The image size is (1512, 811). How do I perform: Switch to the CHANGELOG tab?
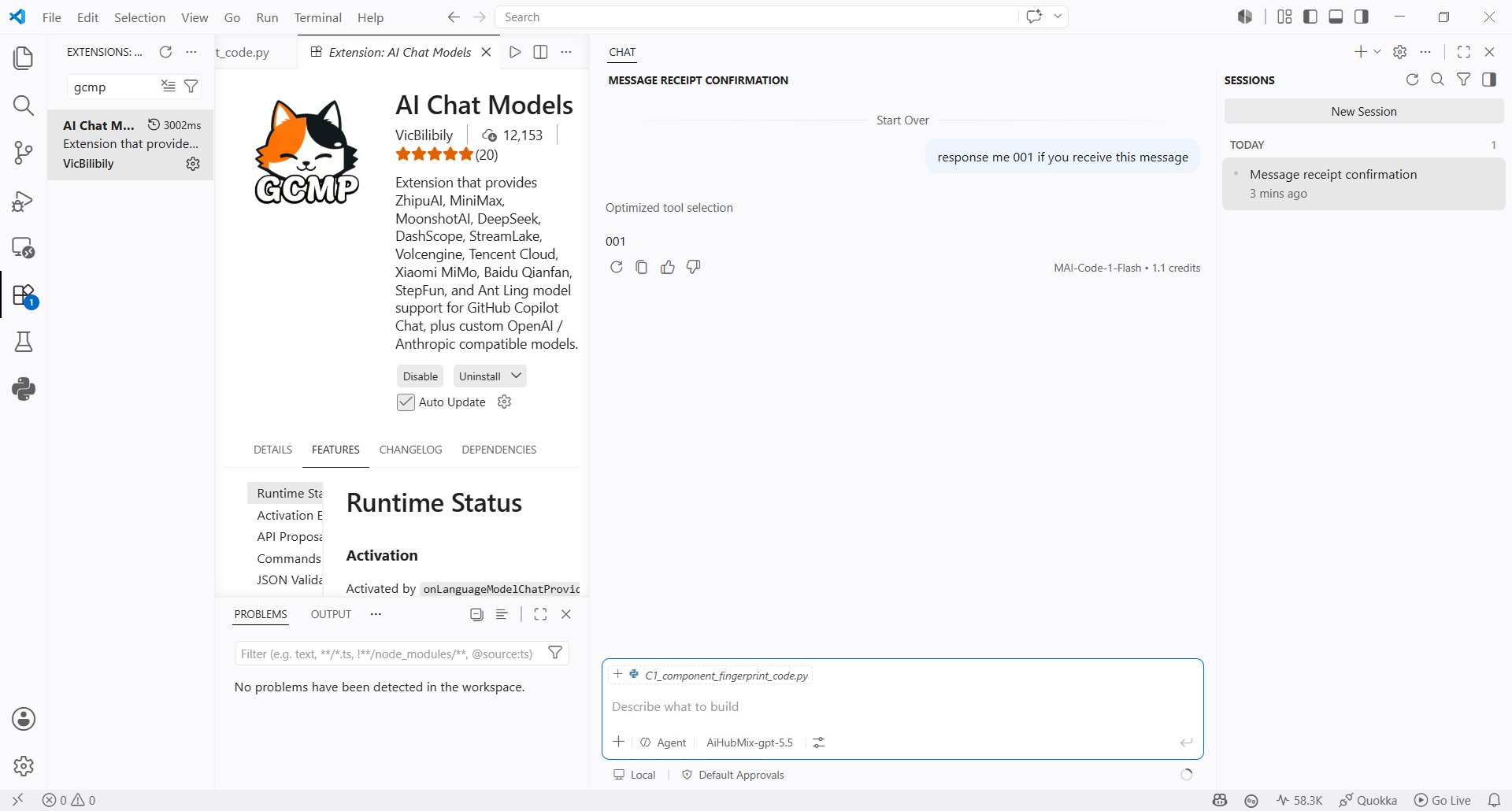(410, 450)
